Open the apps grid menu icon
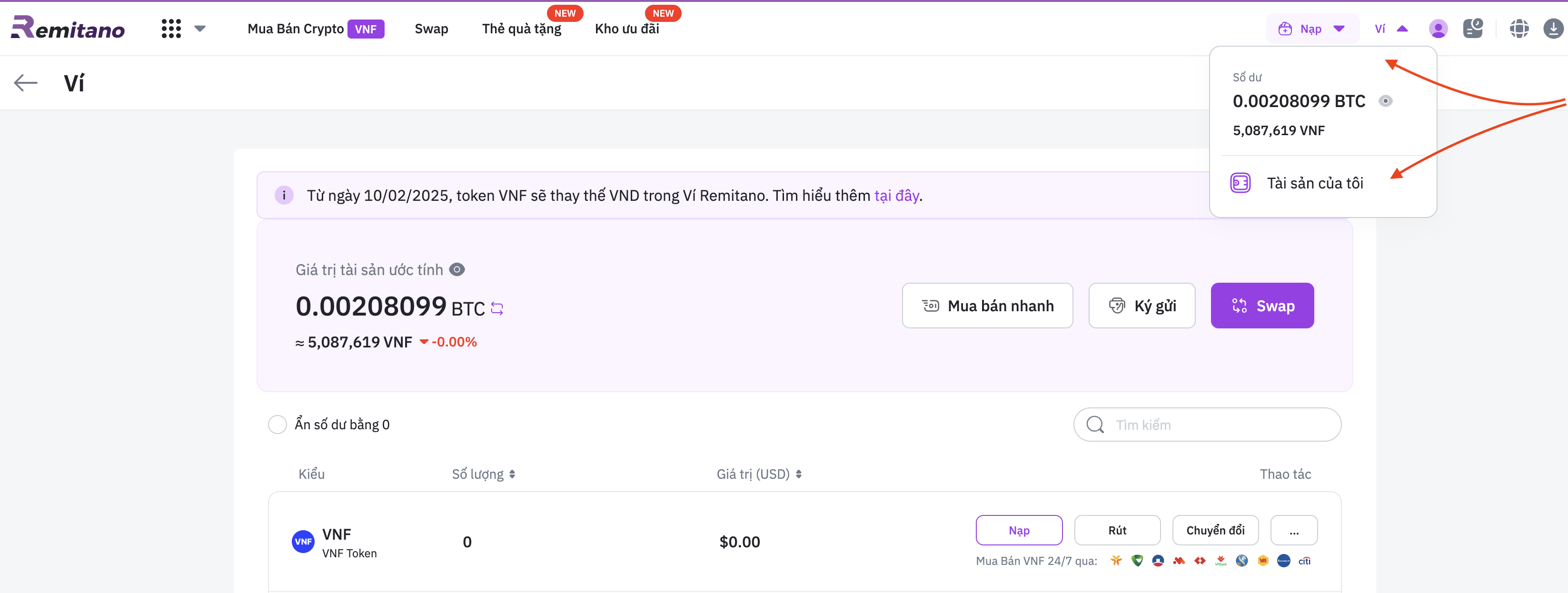The width and height of the screenshot is (1568, 593). pyautogui.click(x=171, y=29)
